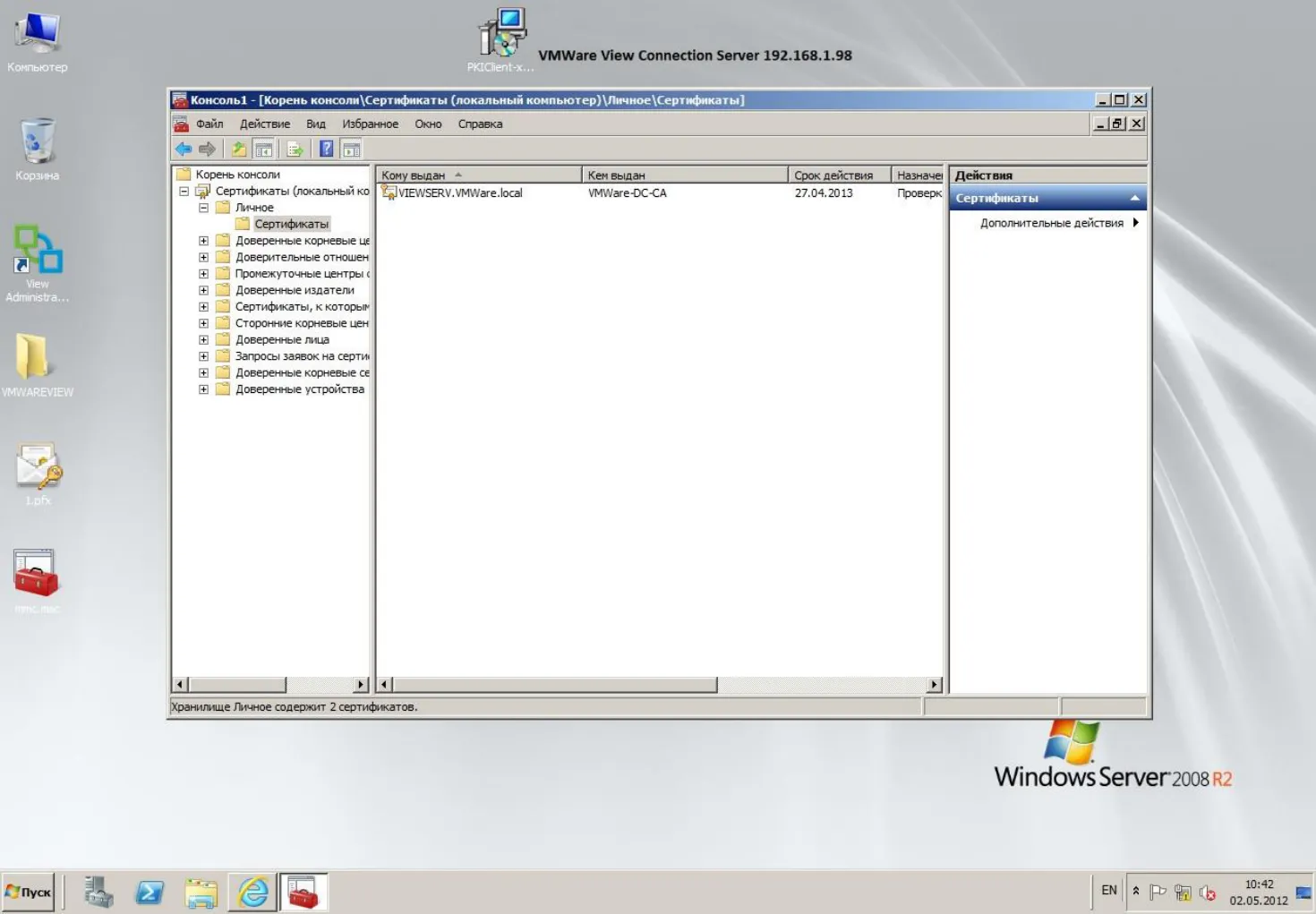Select the PKIClient installer desktop icon
Image resolution: width=1316 pixels, height=914 pixels.
pos(501,40)
